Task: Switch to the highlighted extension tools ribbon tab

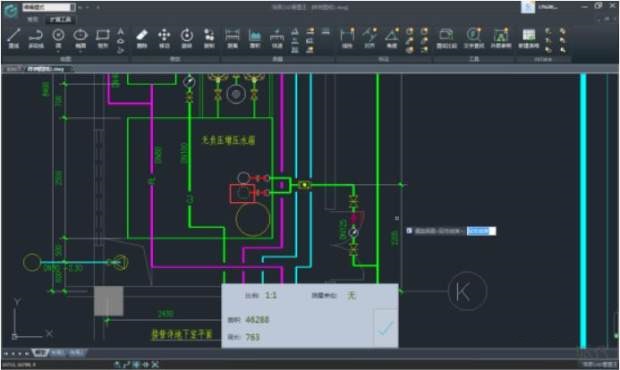Action: 60,19
